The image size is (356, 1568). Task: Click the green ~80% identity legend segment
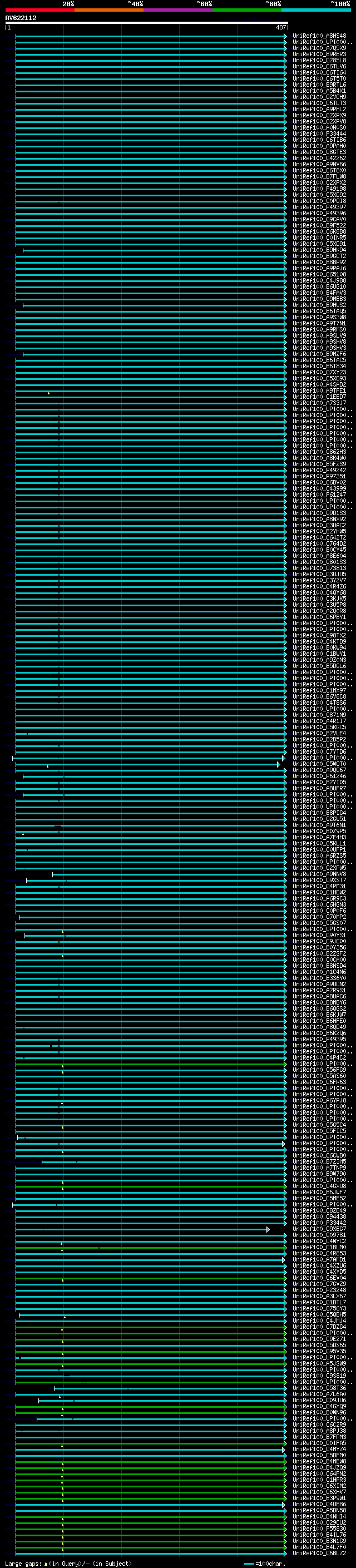tap(247, 10)
